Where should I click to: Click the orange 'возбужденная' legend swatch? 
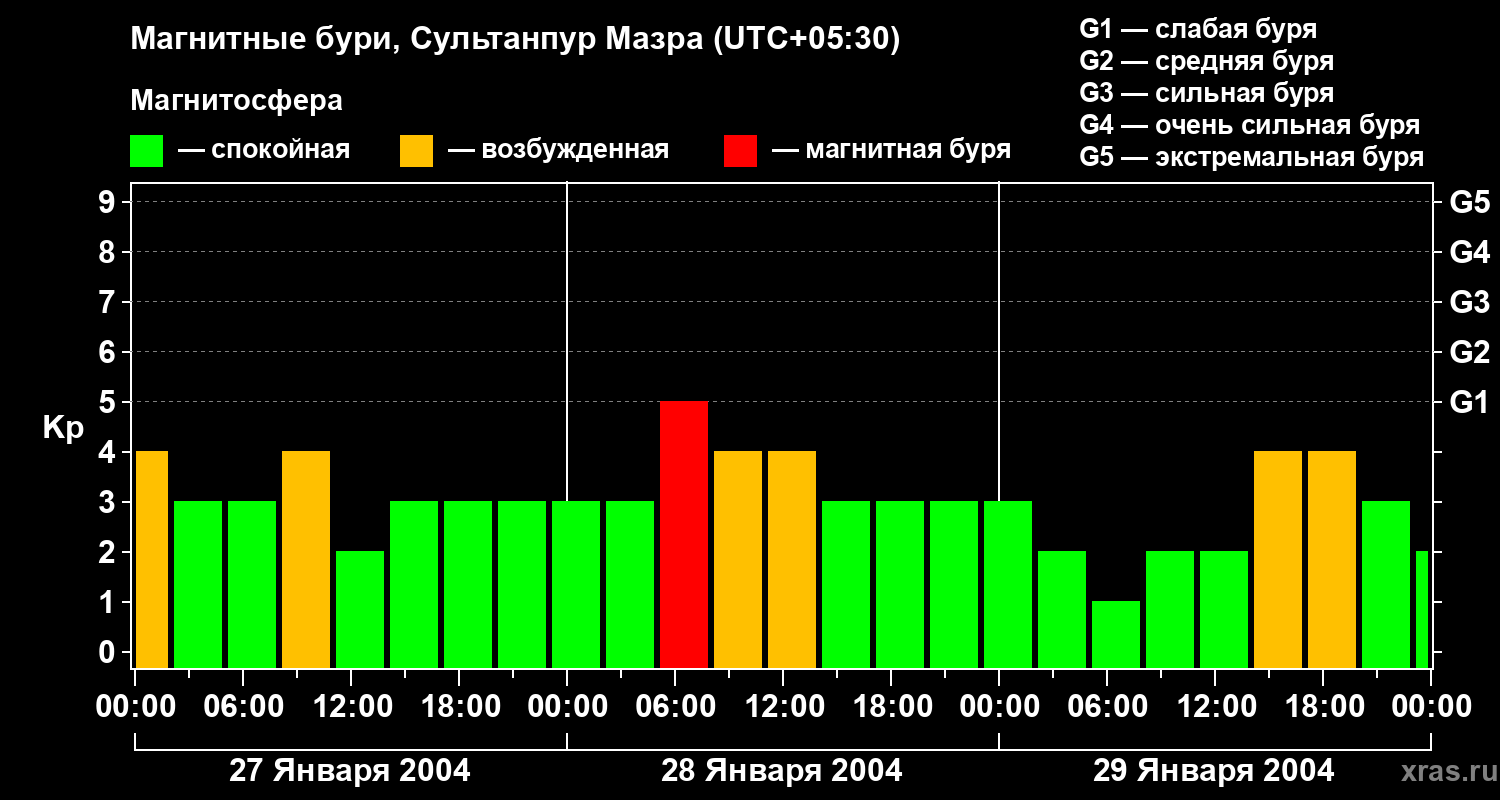(416, 151)
